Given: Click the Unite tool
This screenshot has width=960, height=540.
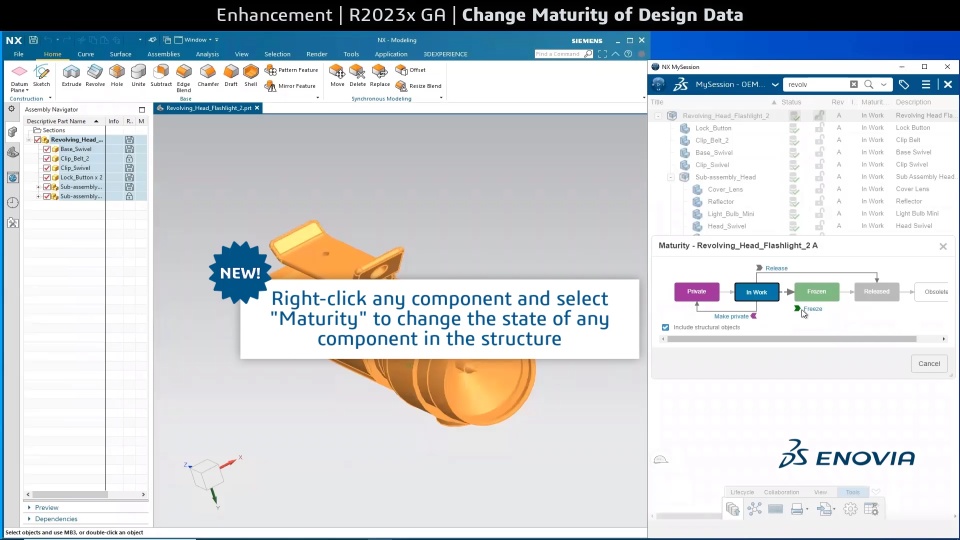Looking at the screenshot, I should click(138, 75).
